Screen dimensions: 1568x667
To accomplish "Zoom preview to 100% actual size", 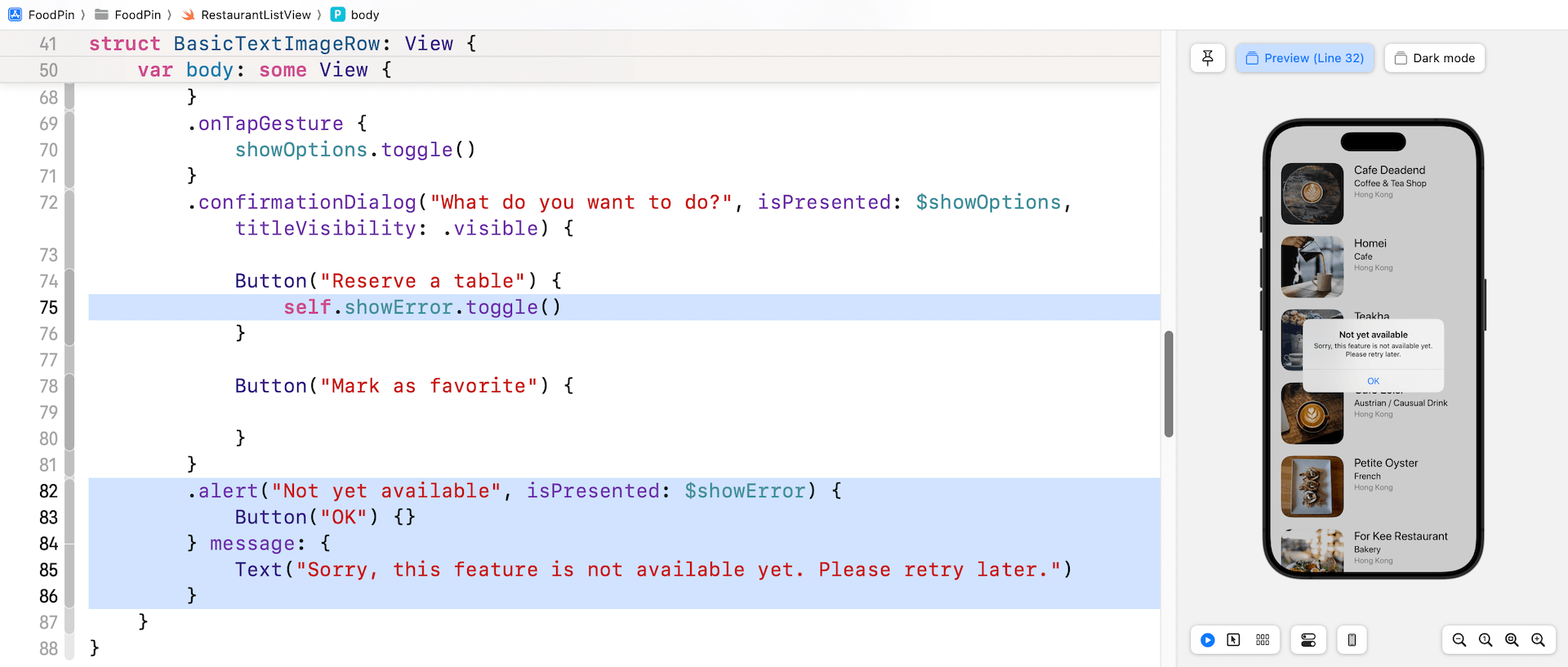I will (1486, 640).
